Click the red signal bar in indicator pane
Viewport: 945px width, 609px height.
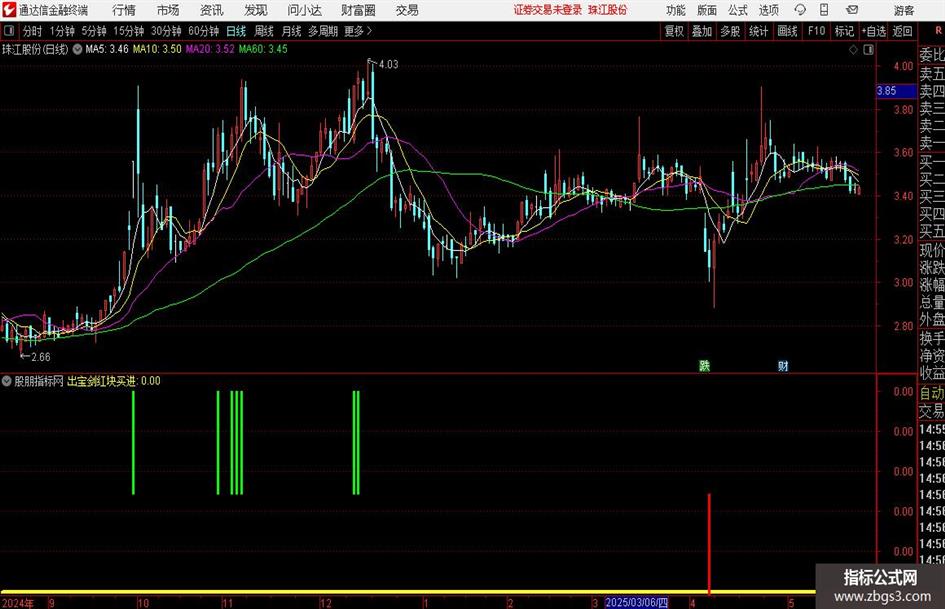coord(709,544)
